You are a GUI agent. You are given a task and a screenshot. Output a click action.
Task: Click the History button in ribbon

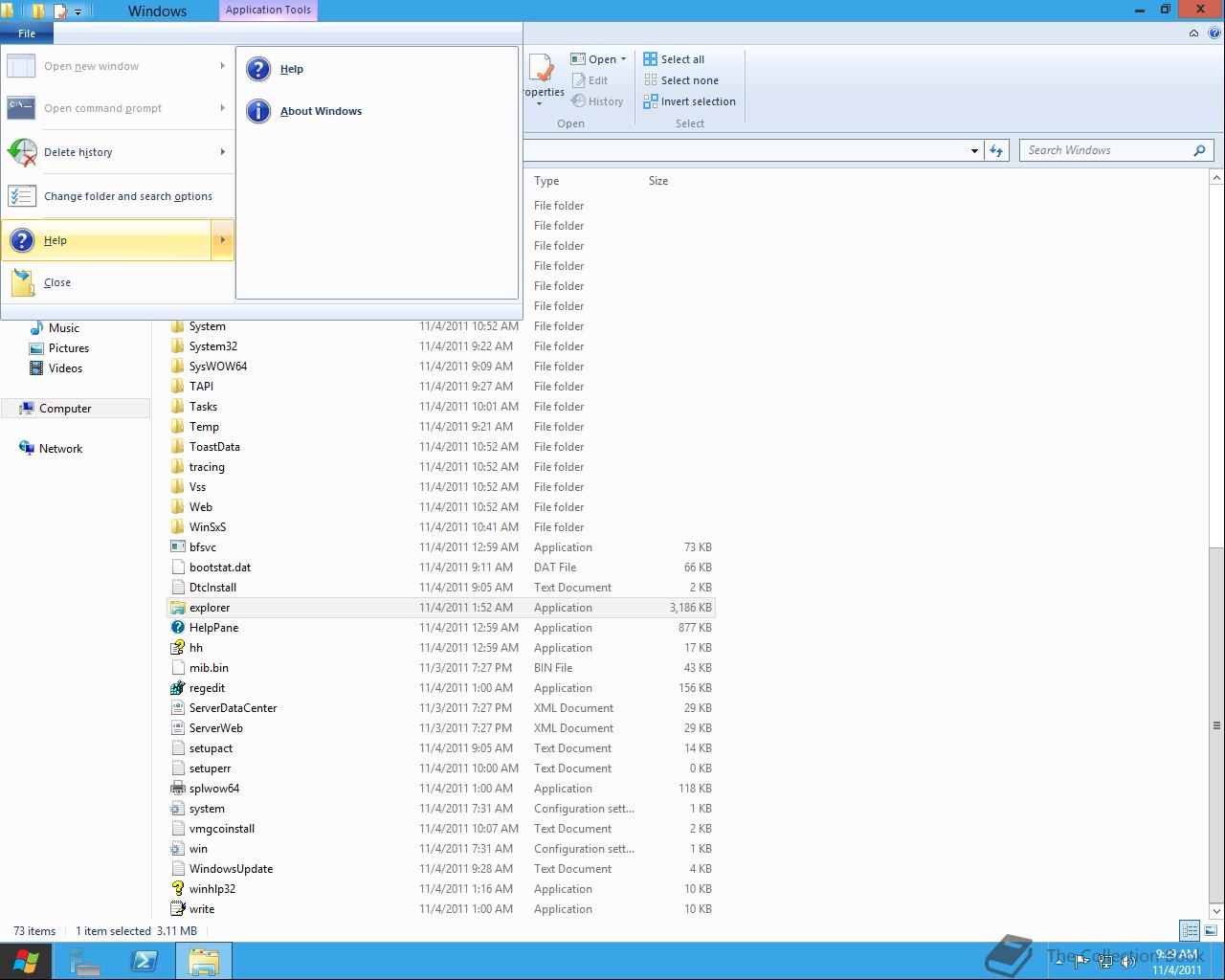coord(597,101)
